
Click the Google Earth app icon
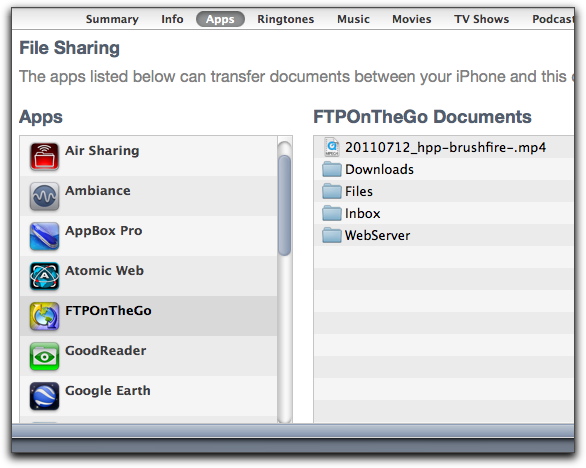click(x=44, y=396)
